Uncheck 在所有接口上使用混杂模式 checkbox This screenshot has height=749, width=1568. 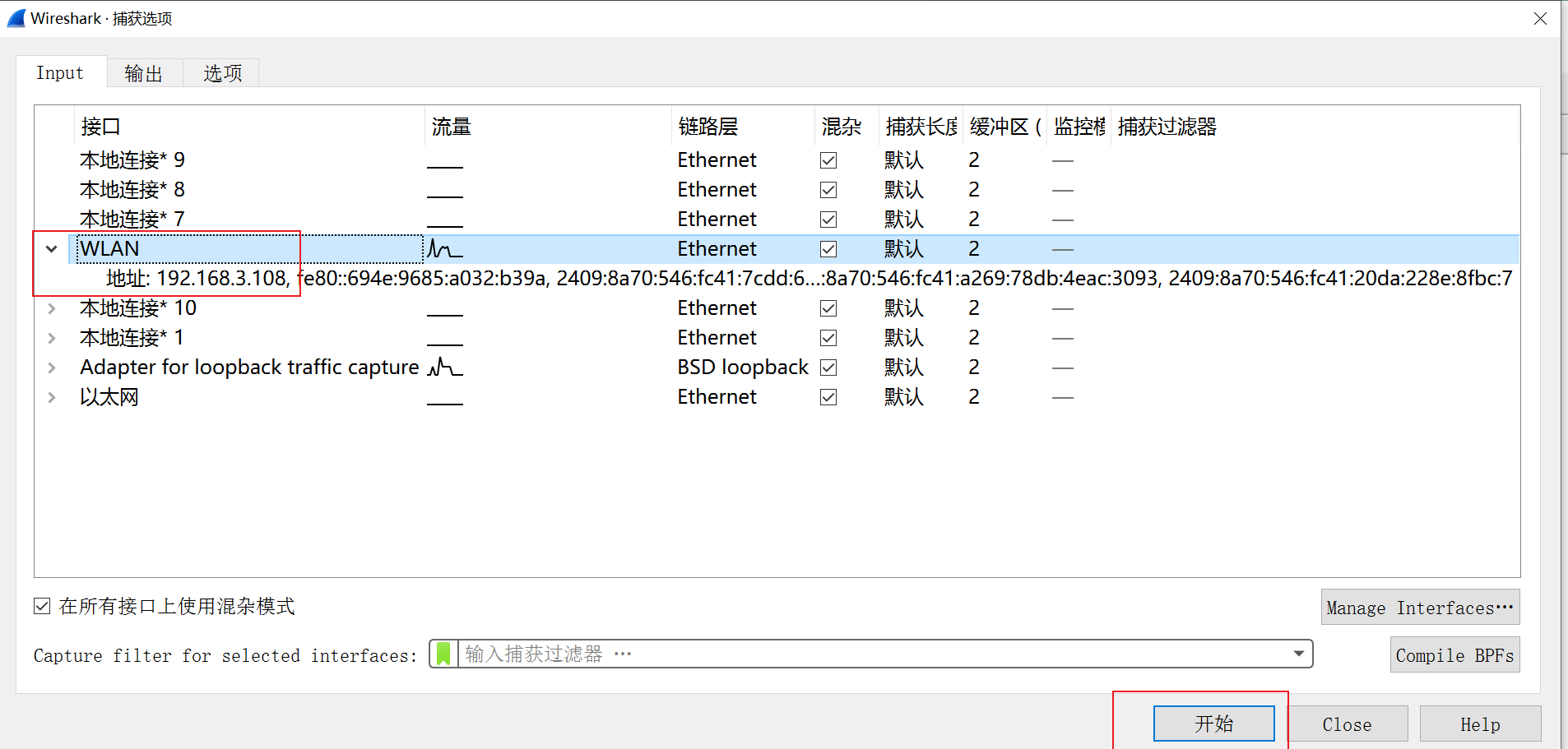[42, 606]
